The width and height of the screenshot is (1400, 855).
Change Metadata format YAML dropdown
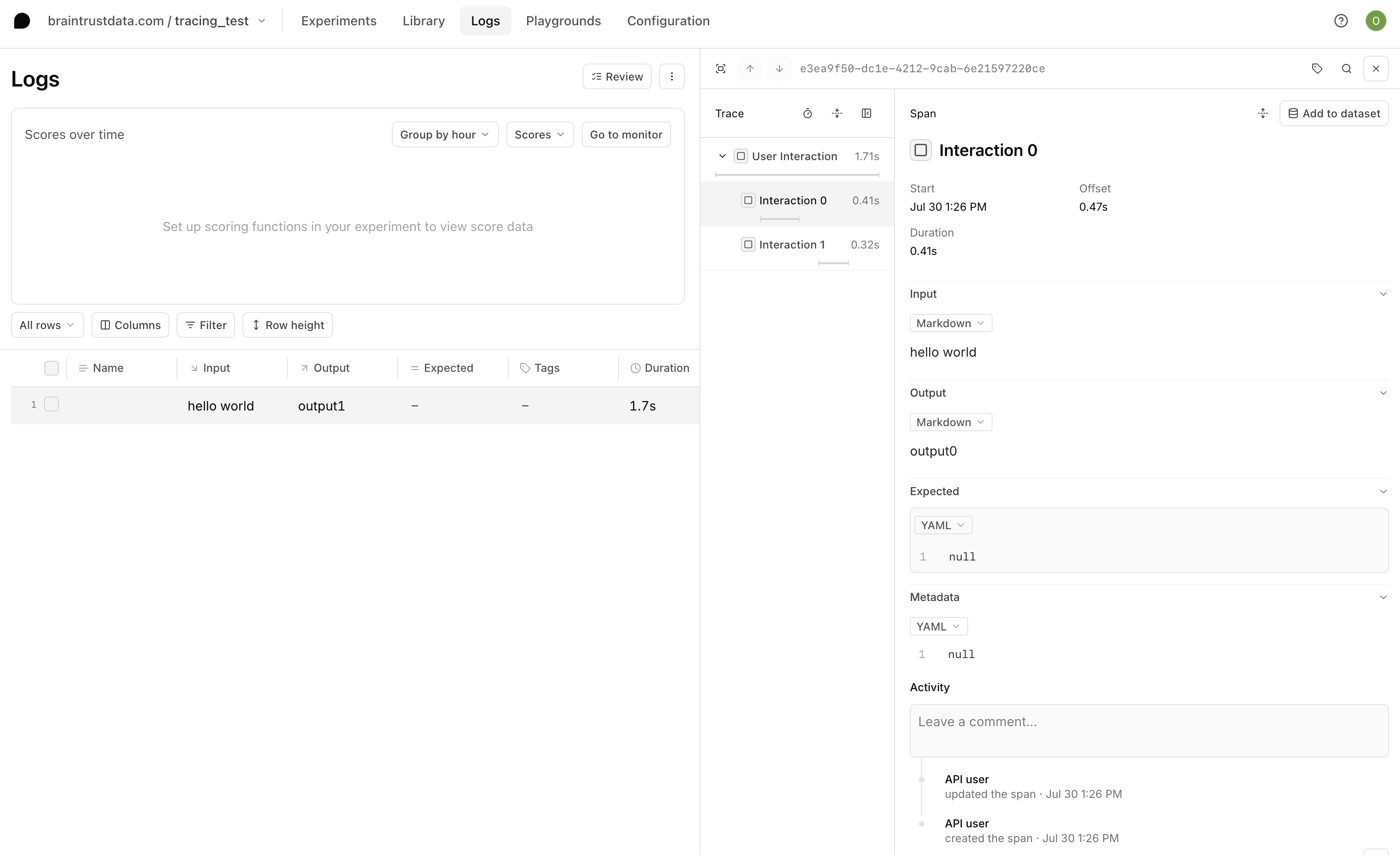pos(939,626)
